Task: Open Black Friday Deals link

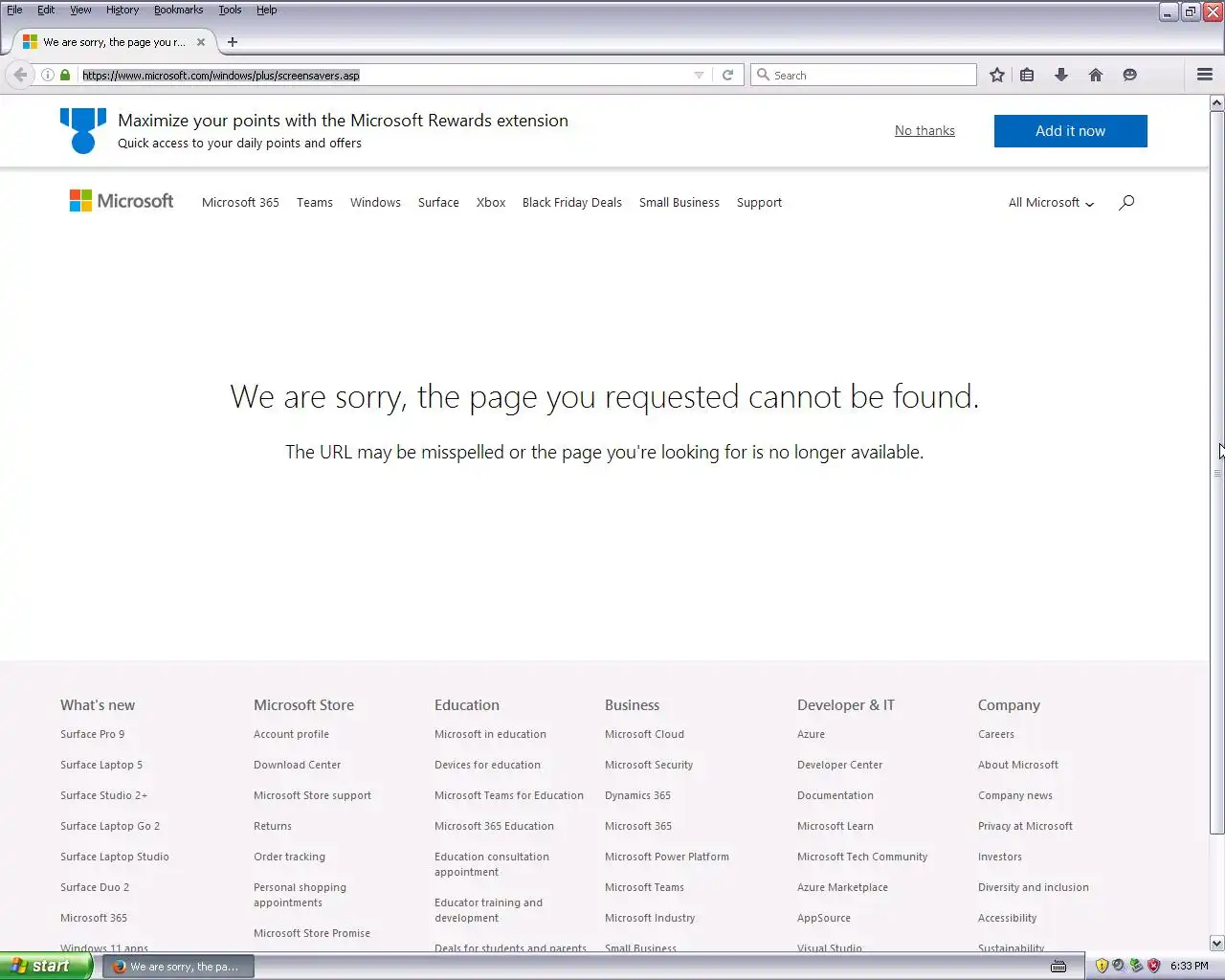Action: pyautogui.click(x=572, y=202)
